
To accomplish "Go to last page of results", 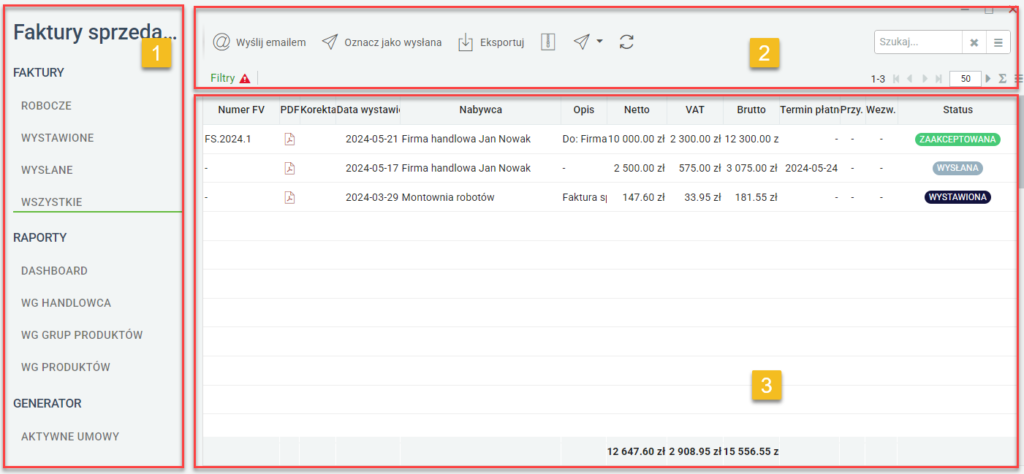I will click(x=939, y=78).
